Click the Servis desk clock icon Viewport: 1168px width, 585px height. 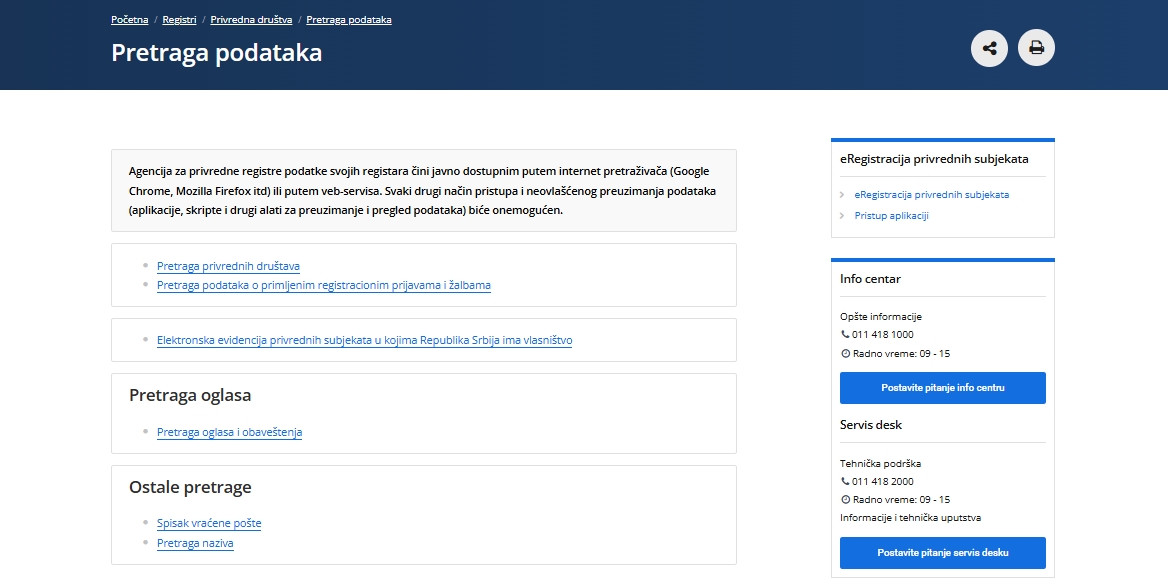point(845,500)
